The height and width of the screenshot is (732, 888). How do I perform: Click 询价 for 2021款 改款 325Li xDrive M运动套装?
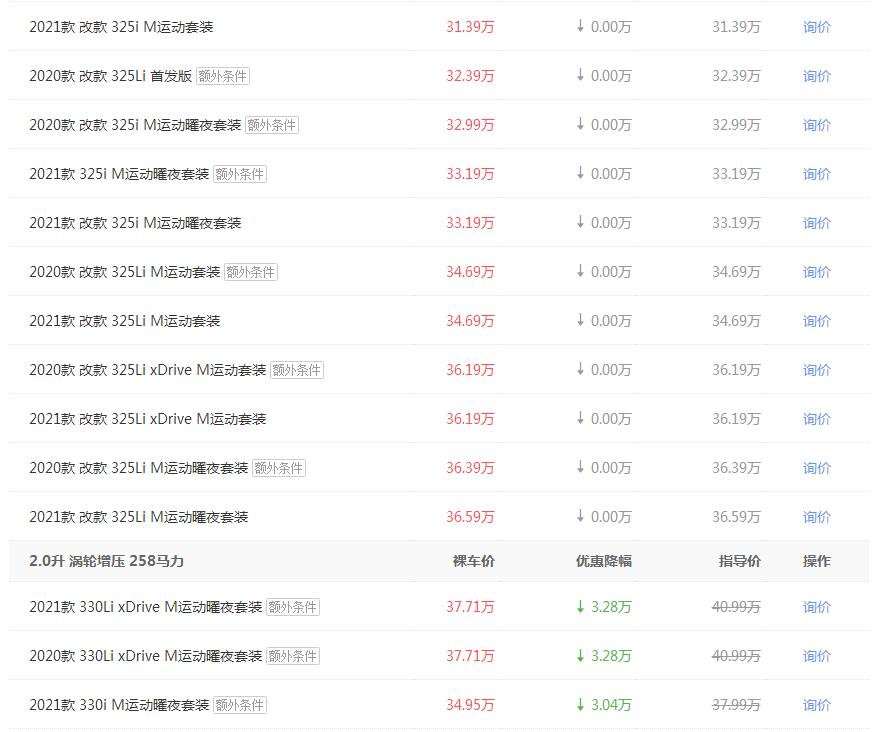[x=816, y=419]
